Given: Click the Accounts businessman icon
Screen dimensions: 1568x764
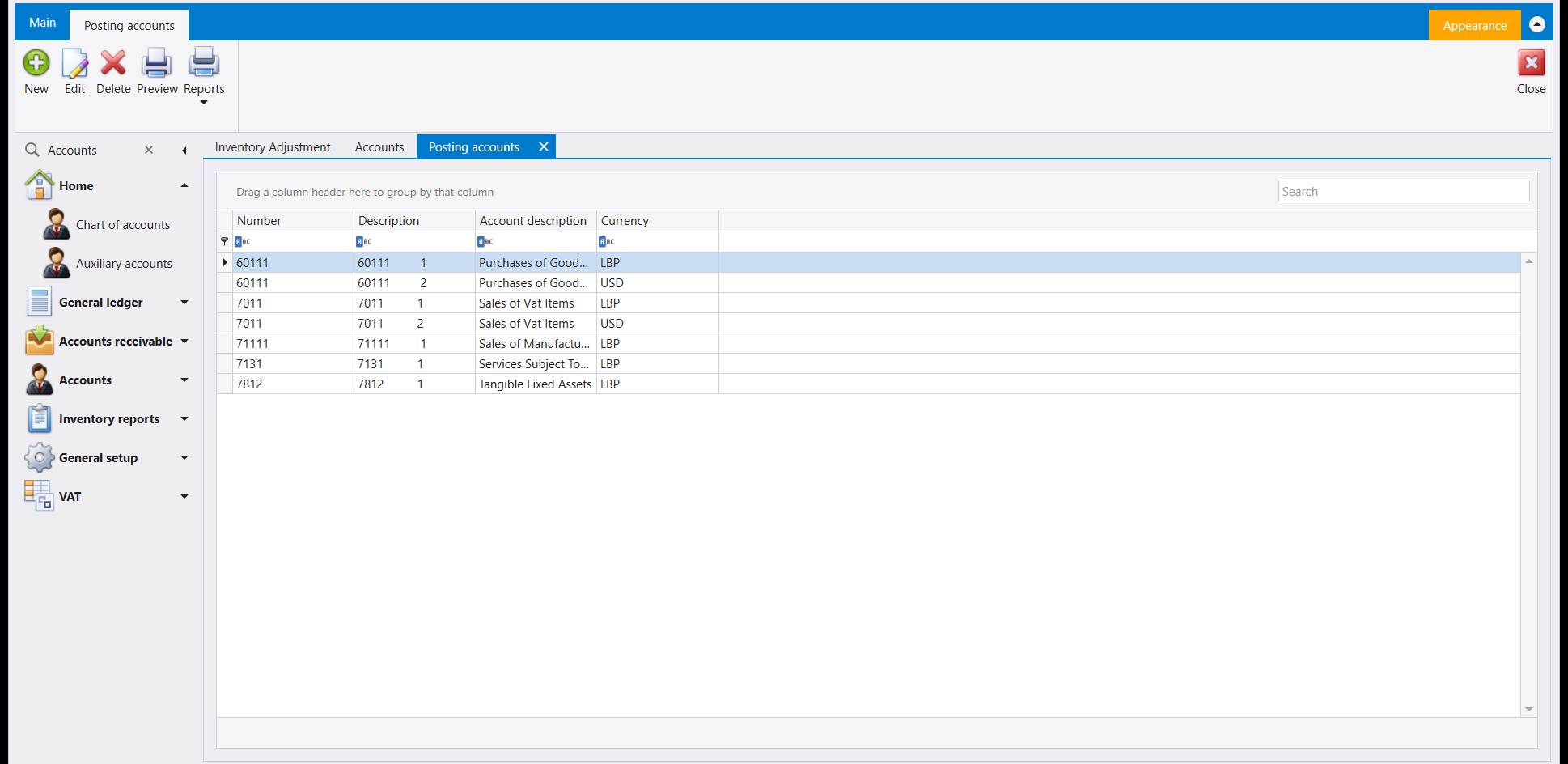Looking at the screenshot, I should tap(40, 380).
